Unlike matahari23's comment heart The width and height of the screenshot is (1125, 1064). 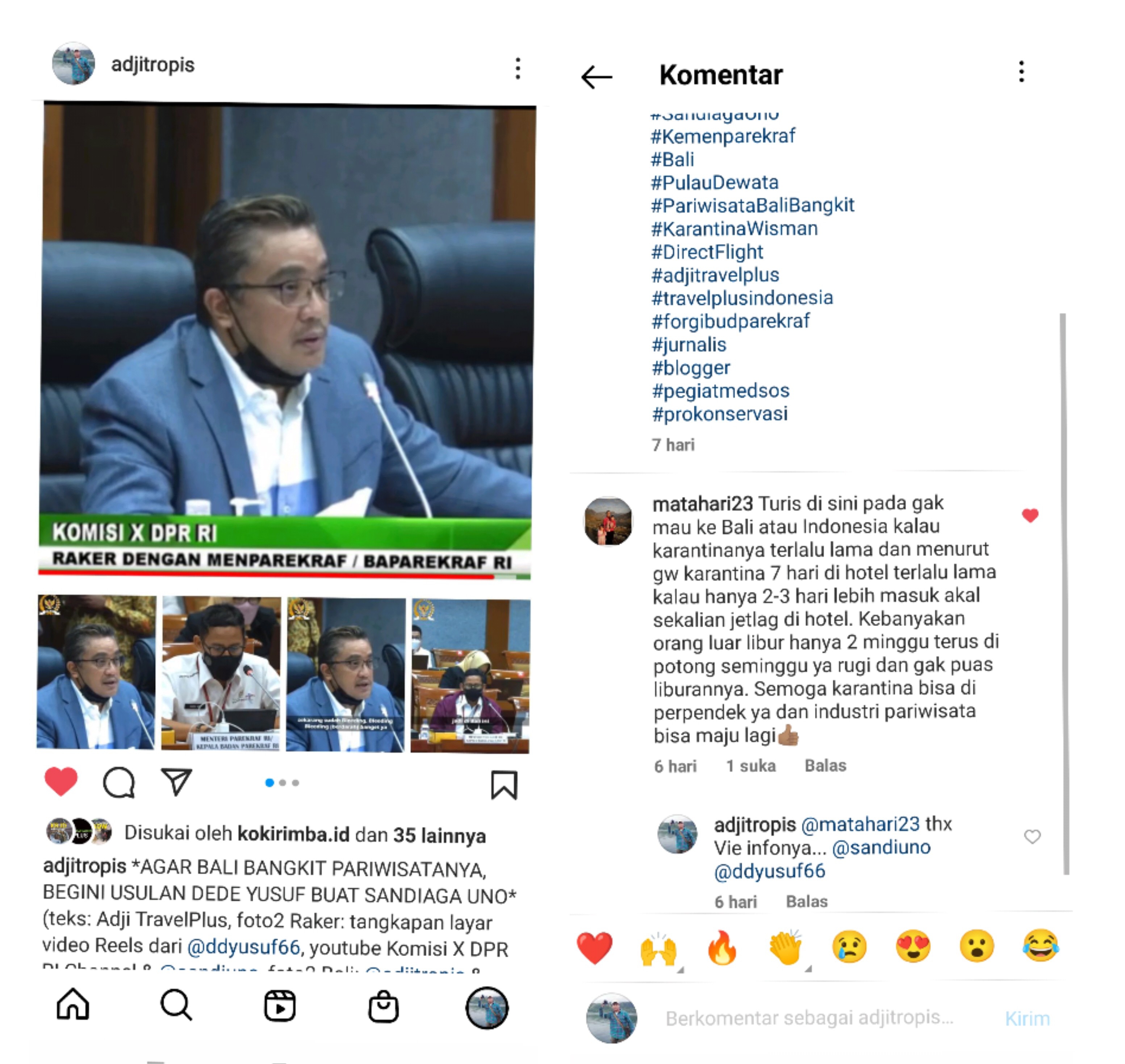point(1030,515)
